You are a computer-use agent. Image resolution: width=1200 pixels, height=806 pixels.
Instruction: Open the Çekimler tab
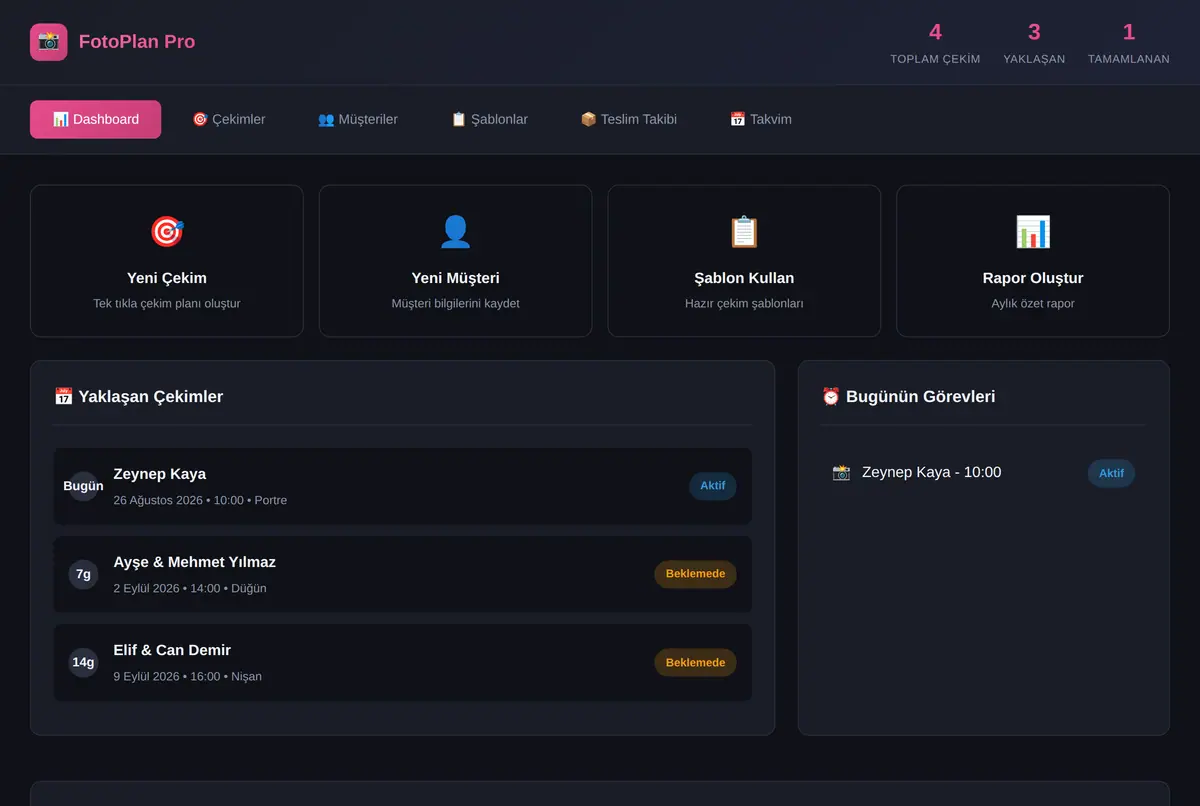click(x=228, y=119)
